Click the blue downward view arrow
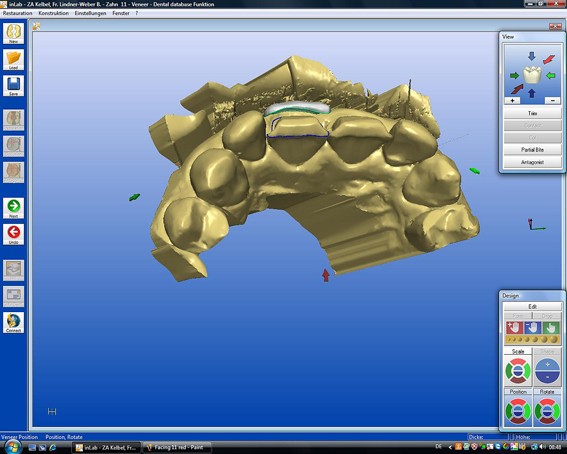Image resolution: width=567 pixels, height=454 pixels. [532, 56]
